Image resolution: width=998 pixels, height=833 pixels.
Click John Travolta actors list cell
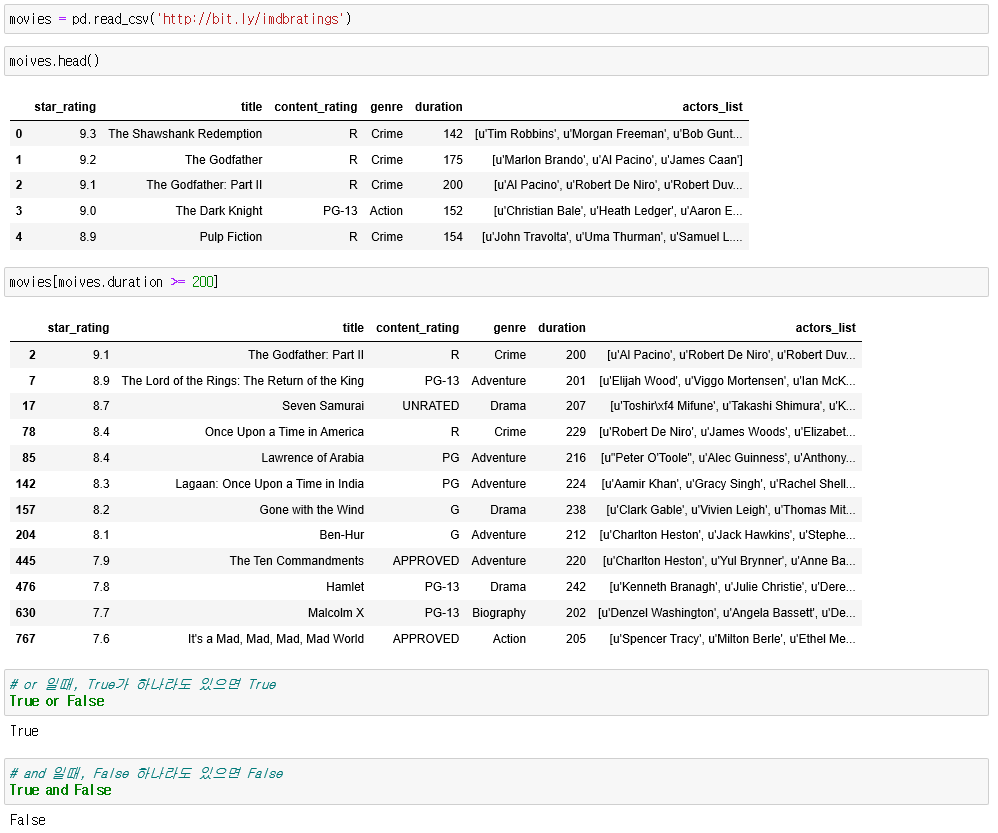tap(612, 237)
